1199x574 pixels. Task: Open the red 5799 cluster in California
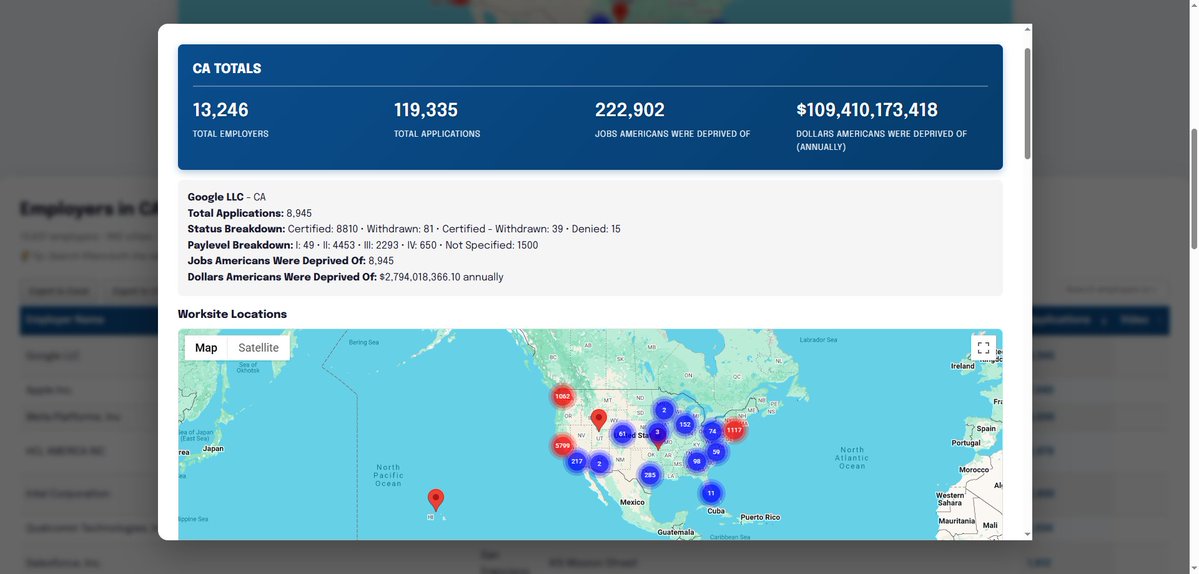click(563, 445)
